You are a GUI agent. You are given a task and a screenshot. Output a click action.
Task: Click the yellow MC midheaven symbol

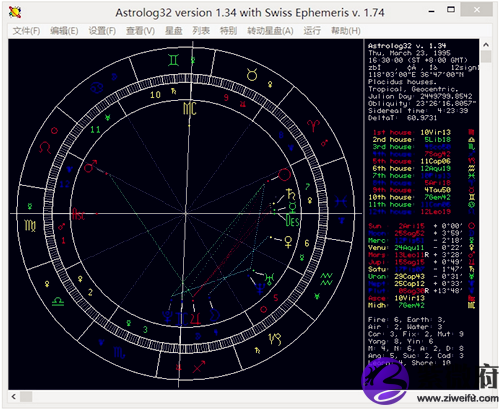pyautogui.click(x=190, y=109)
